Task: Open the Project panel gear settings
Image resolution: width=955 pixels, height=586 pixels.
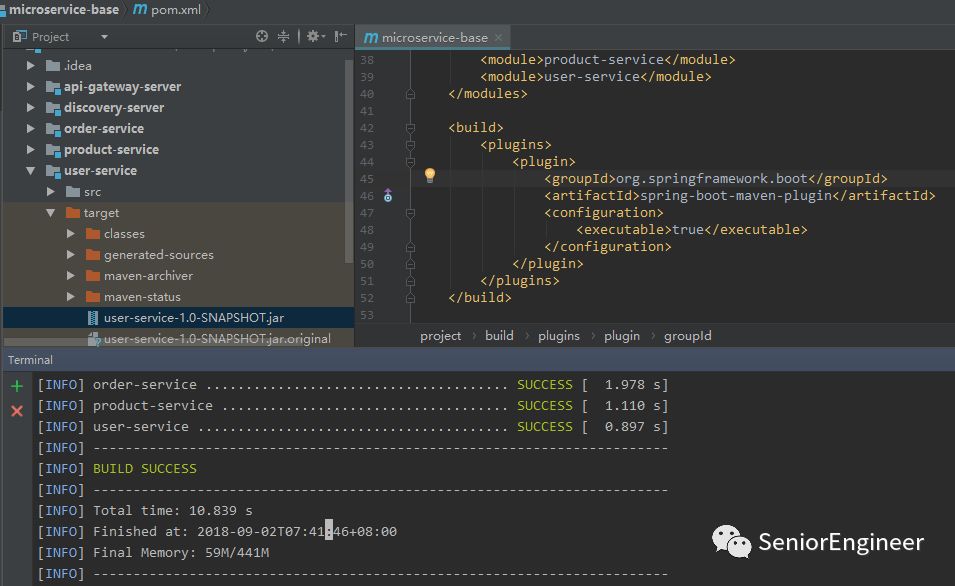Action: 313,36
